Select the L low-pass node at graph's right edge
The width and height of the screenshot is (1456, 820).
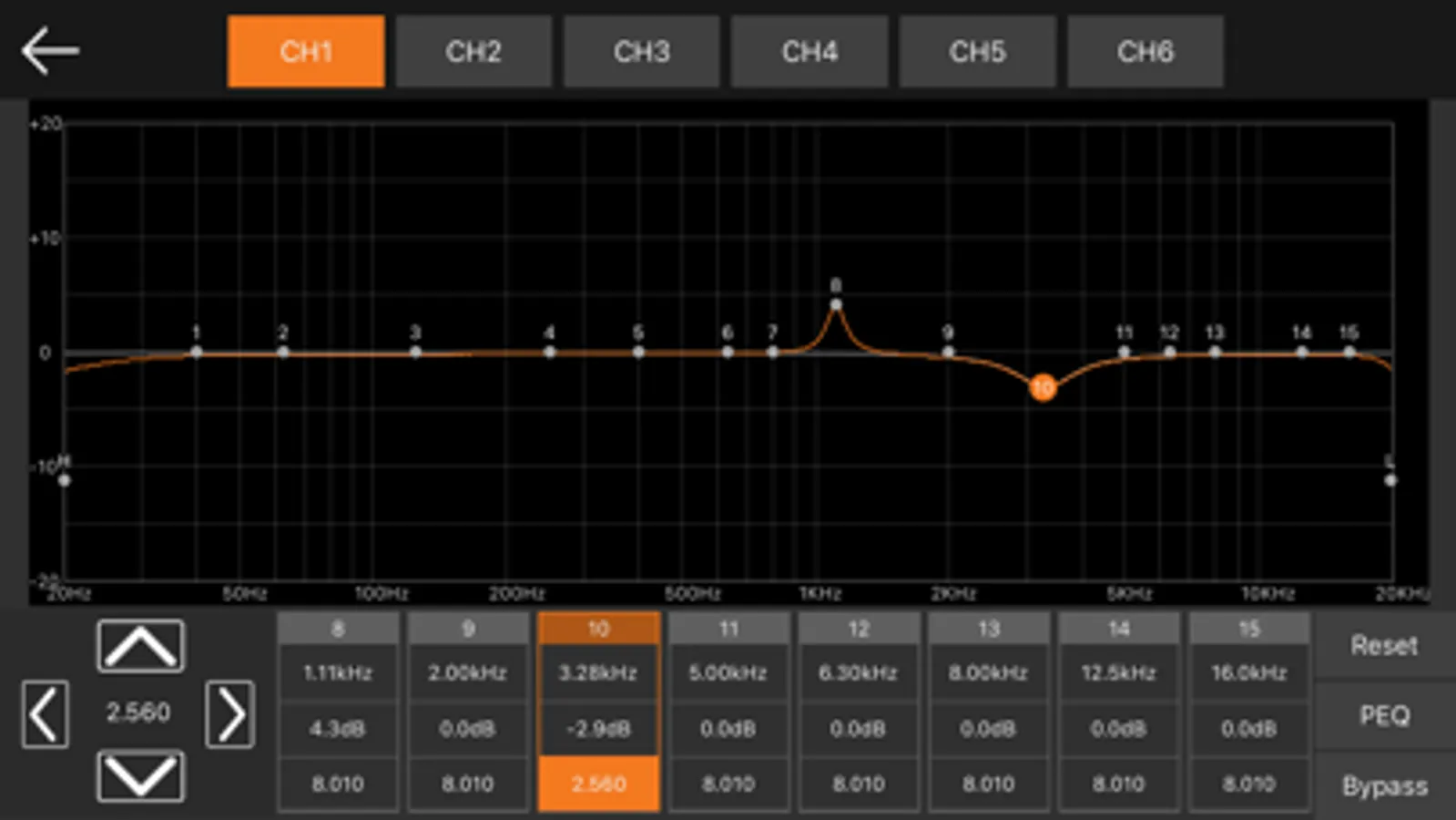[x=1390, y=480]
